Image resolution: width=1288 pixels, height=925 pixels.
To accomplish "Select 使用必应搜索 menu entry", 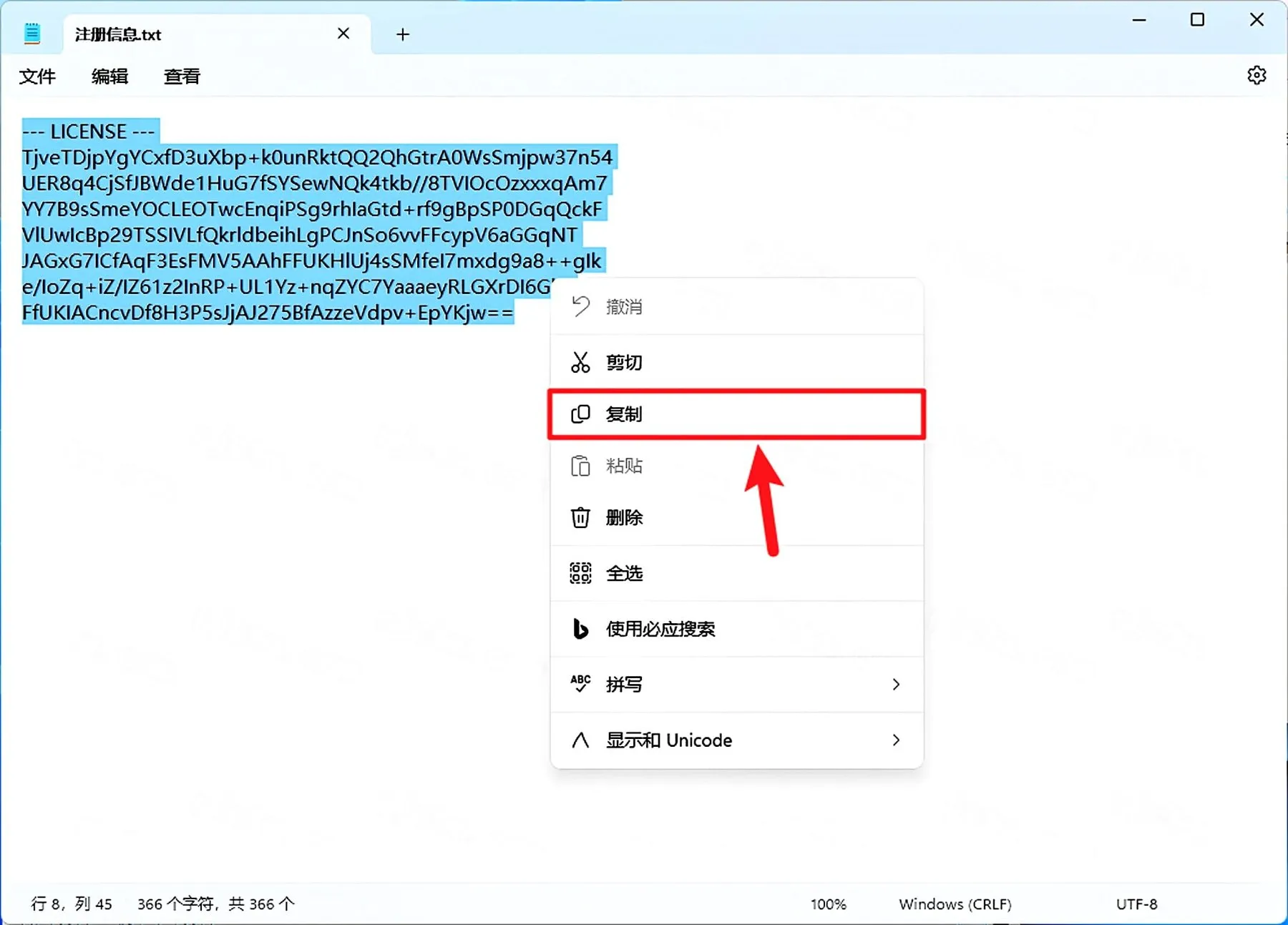I will tap(736, 629).
